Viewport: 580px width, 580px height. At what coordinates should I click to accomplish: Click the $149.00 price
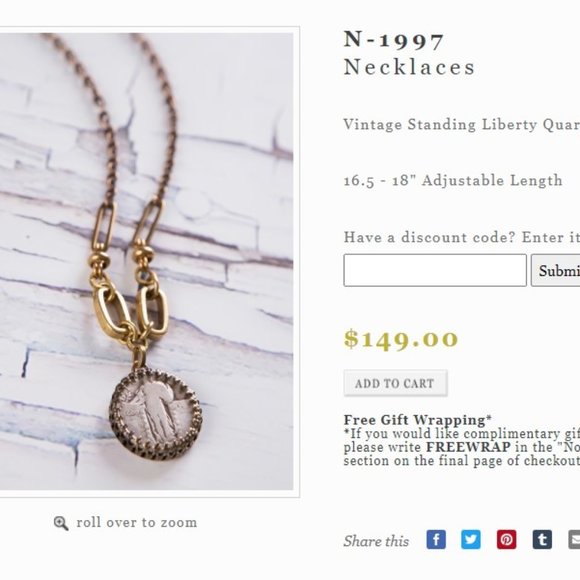pyautogui.click(x=401, y=339)
